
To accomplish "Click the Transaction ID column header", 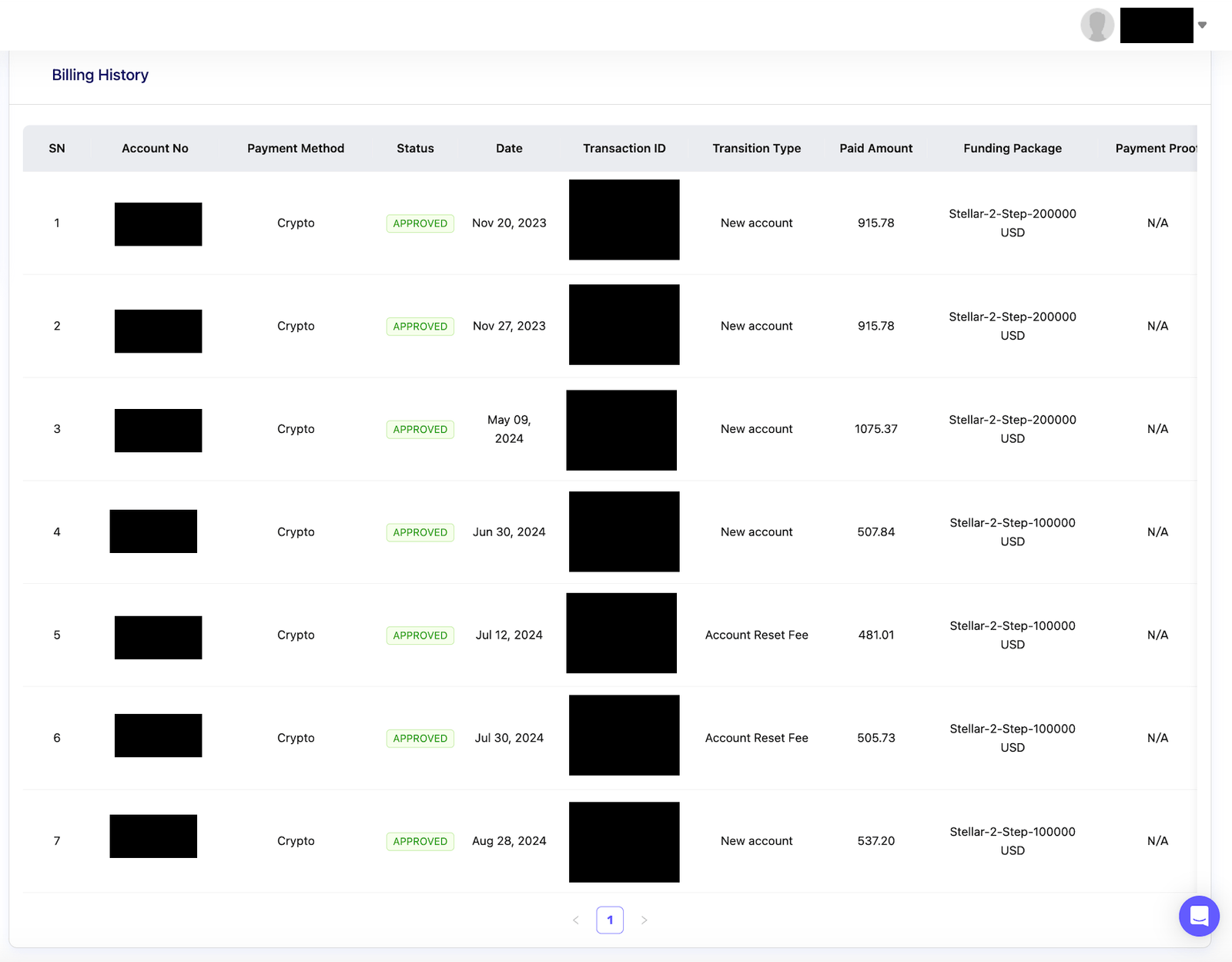I will tap(624, 148).
